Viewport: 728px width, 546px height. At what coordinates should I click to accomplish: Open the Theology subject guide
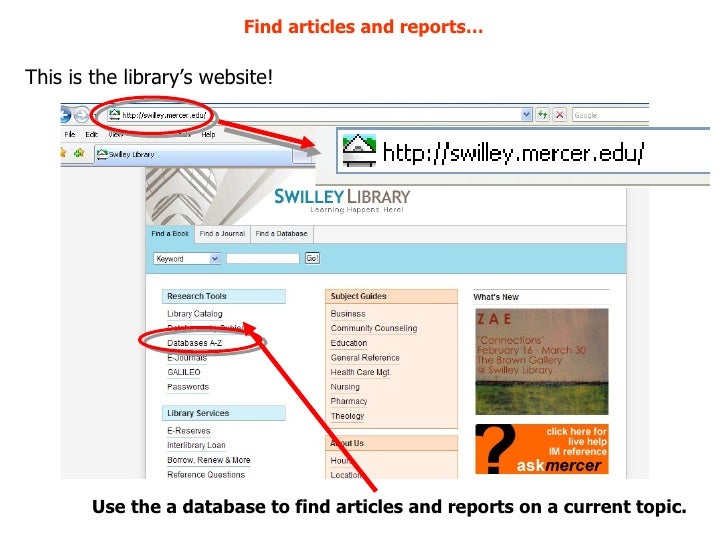click(347, 416)
